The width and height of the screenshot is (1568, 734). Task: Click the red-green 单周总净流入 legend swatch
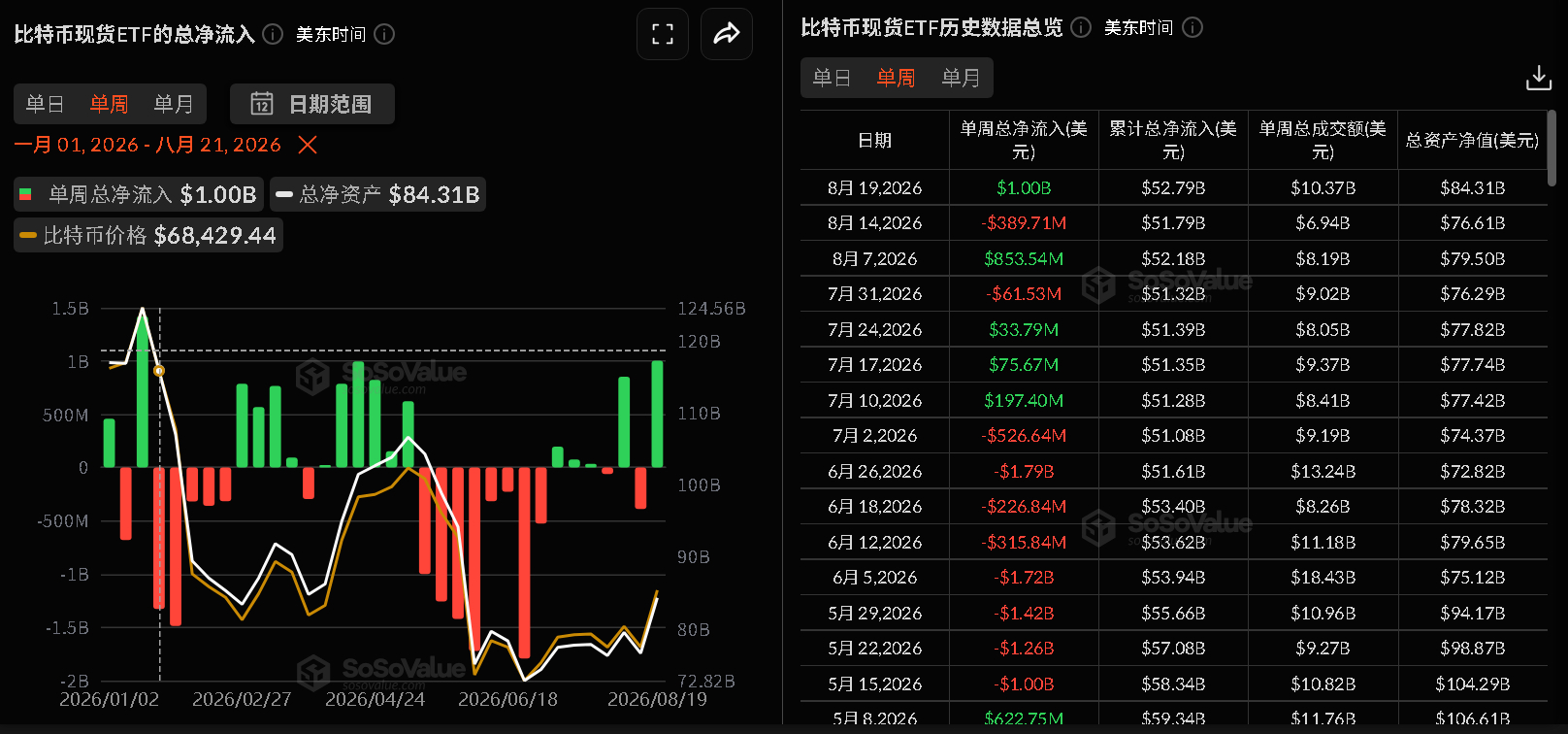pyautogui.click(x=25, y=194)
